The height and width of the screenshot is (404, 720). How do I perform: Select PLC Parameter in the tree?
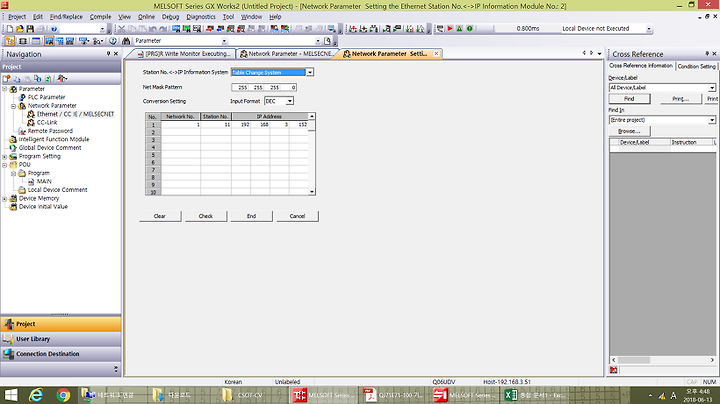[46, 97]
